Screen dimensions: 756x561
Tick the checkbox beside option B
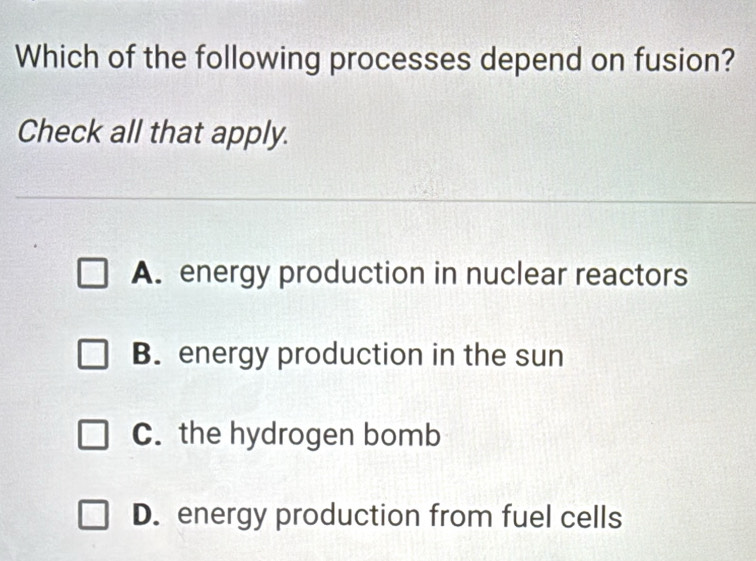(x=93, y=354)
